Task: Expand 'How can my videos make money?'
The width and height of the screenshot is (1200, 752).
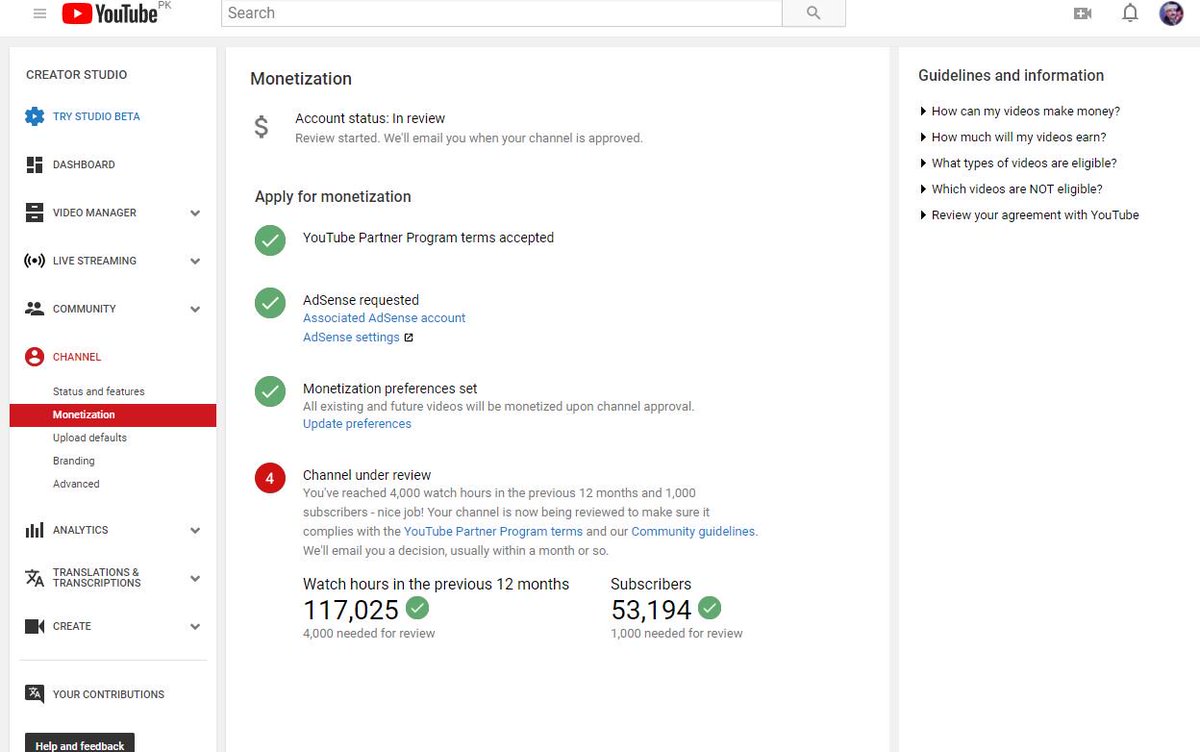Action: click(1019, 111)
